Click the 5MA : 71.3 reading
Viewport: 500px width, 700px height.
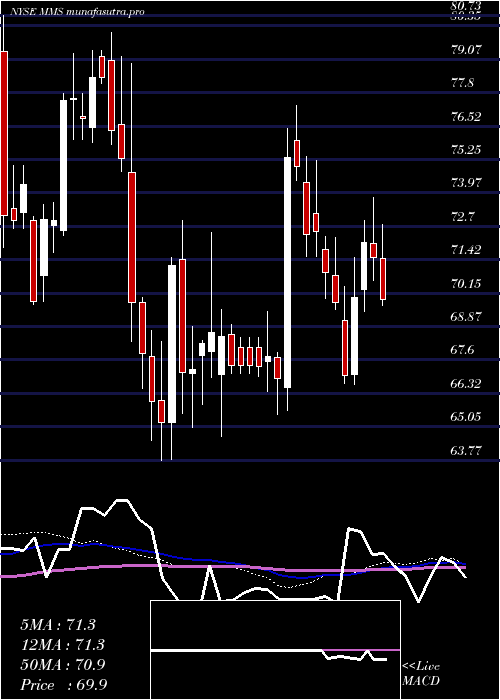58,625
